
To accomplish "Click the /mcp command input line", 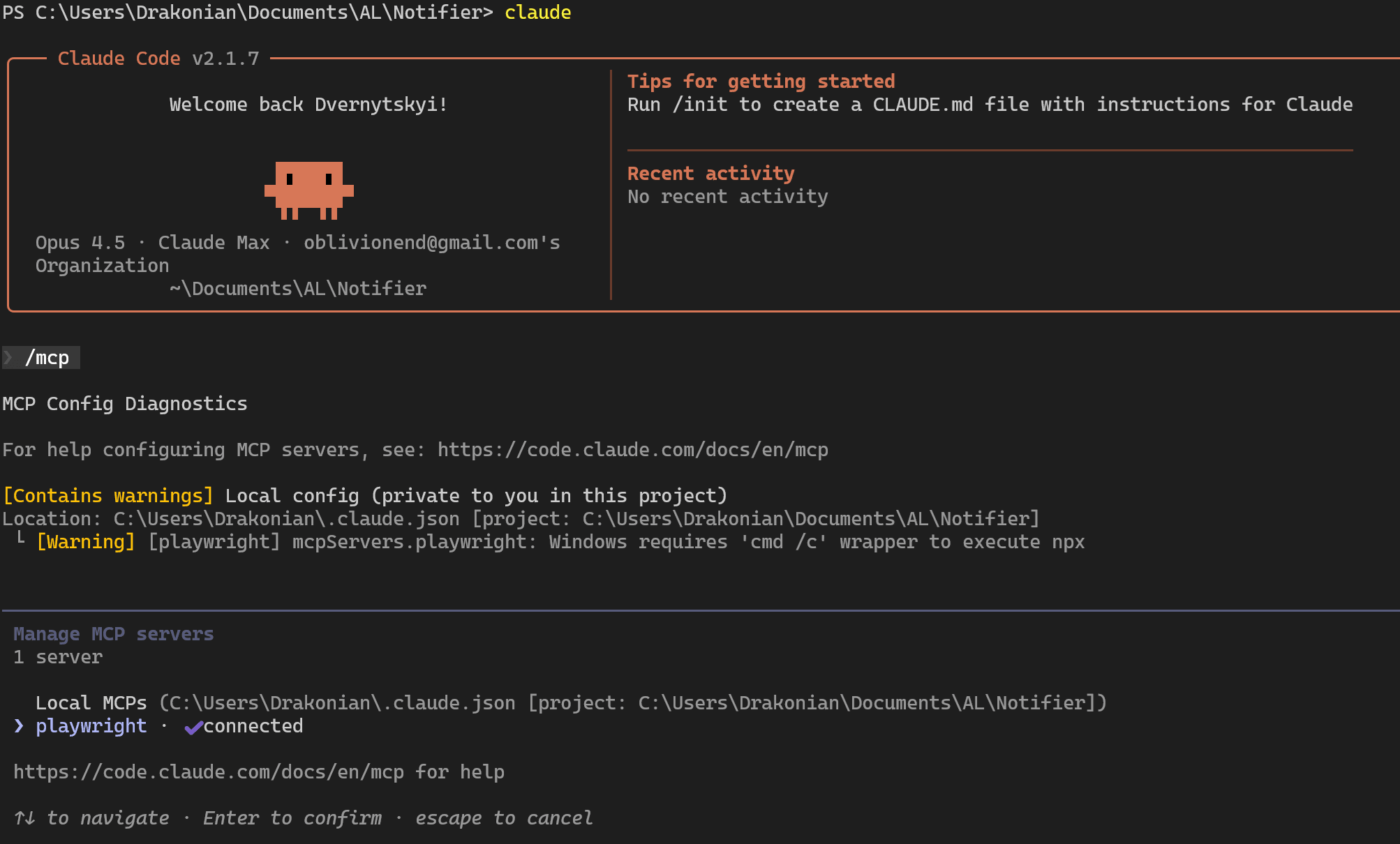I will click(x=47, y=358).
